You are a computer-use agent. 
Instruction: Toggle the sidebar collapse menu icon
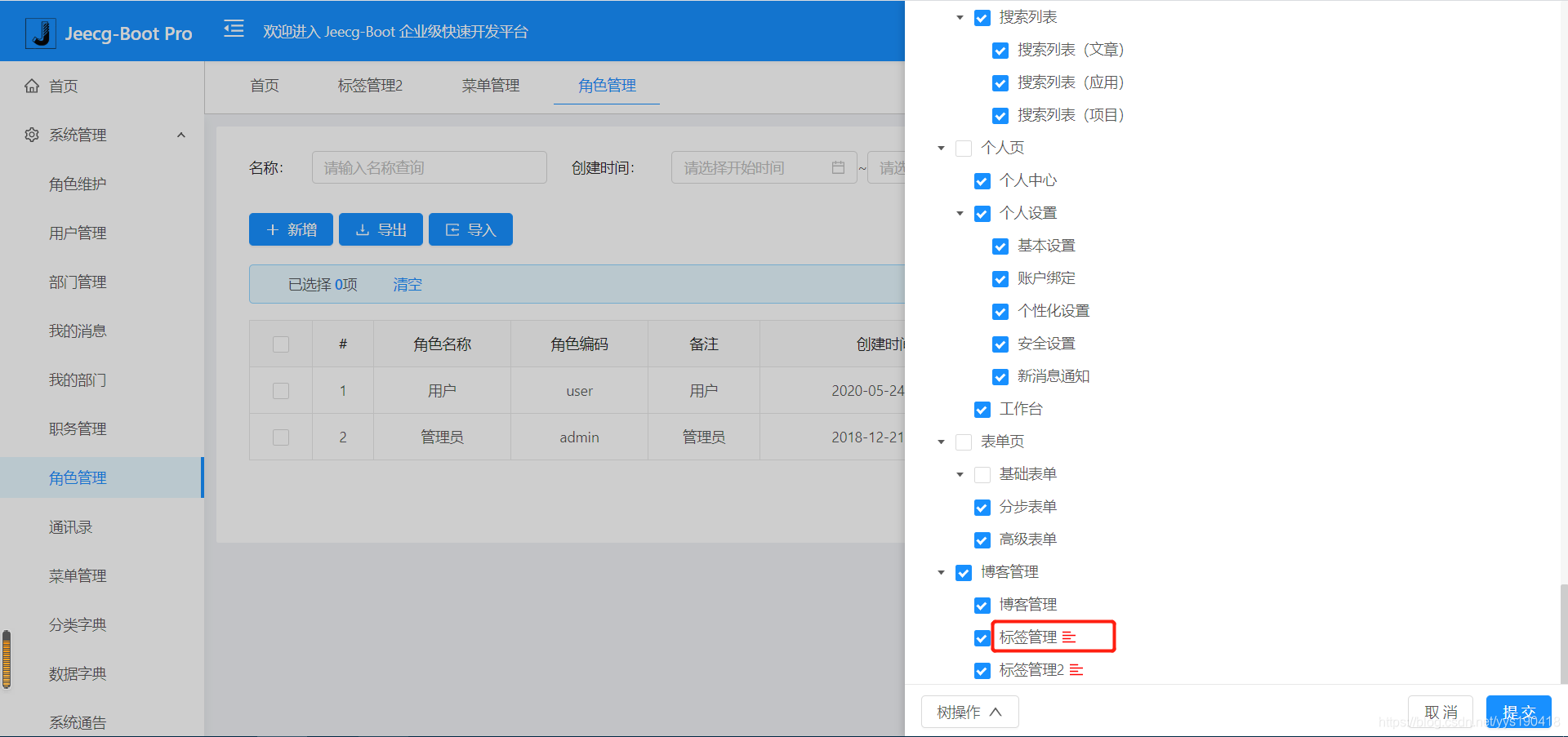(x=234, y=29)
